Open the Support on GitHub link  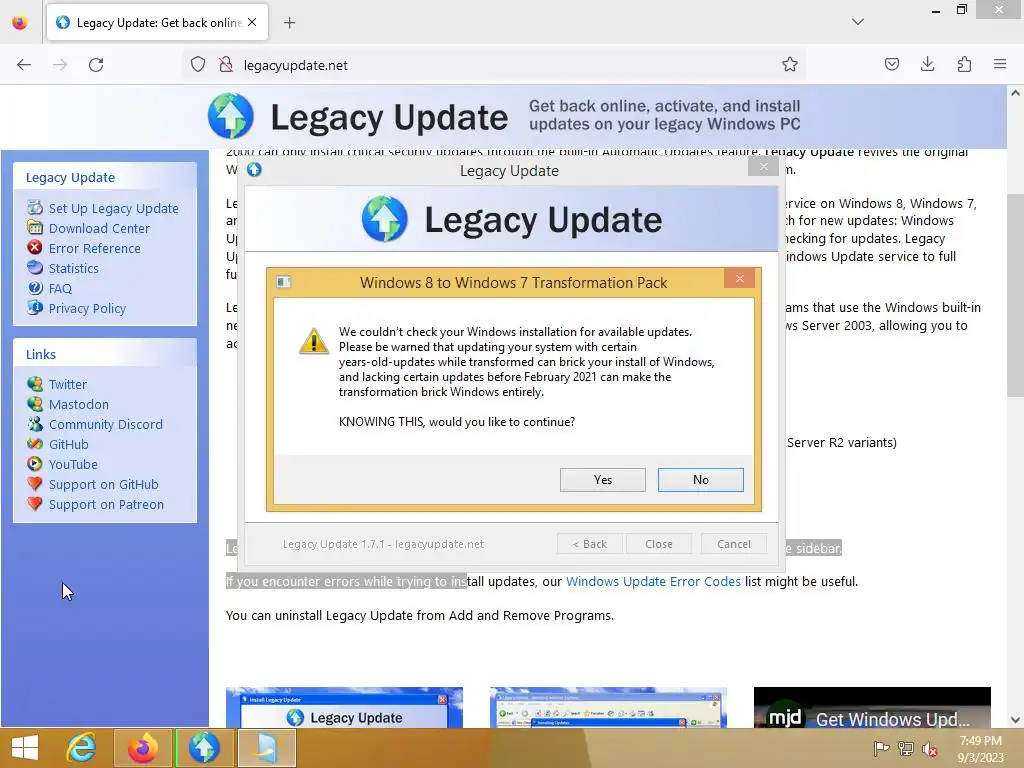pos(104,485)
